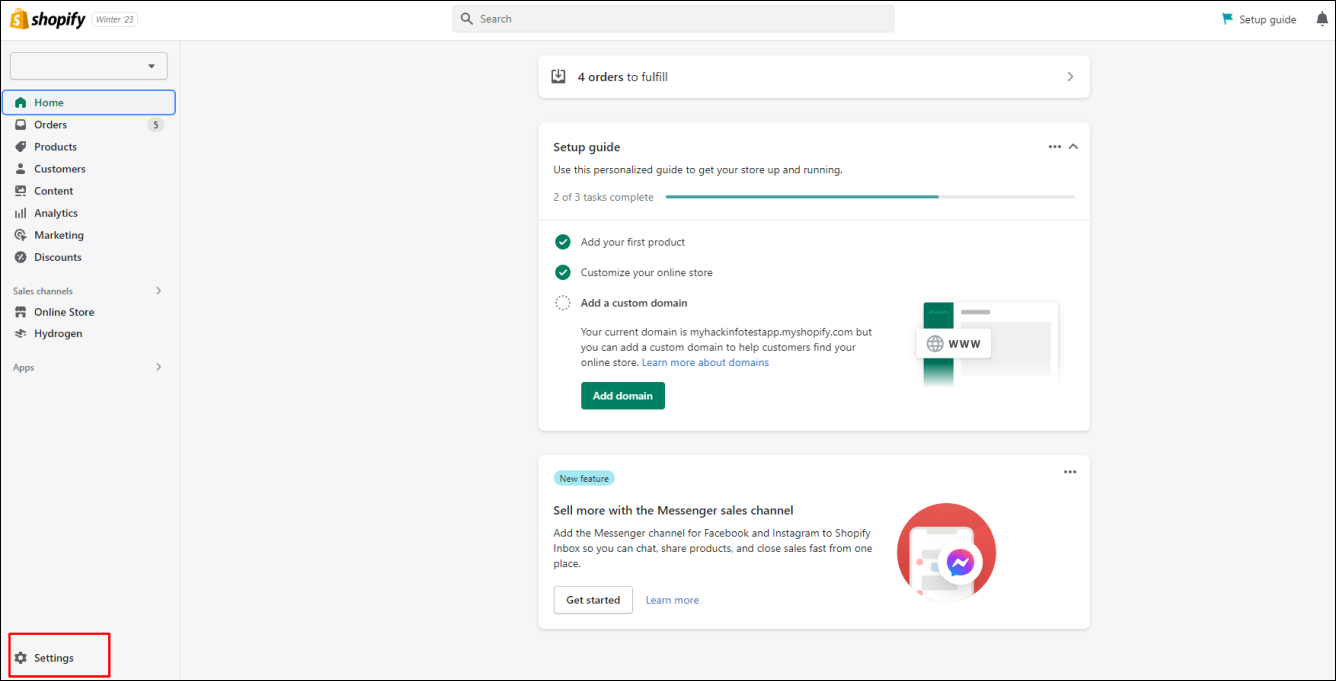Click the Discounts percent badge icon
The image size is (1336, 681).
click(20, 257)
